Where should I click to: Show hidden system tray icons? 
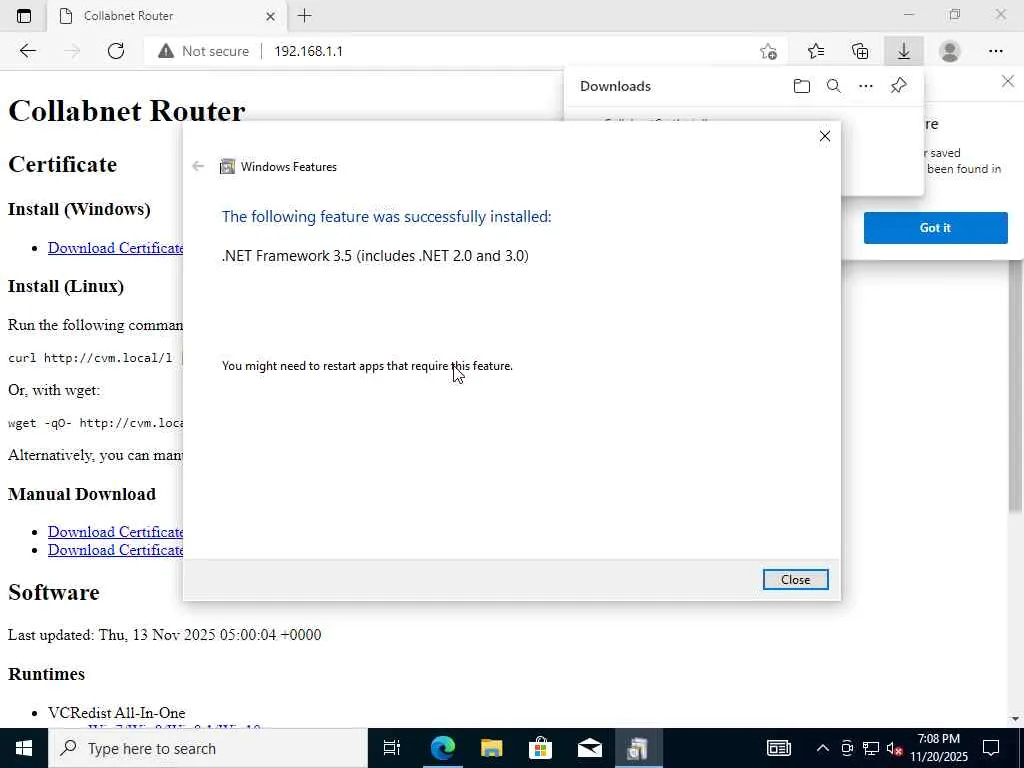coord(823,748)
